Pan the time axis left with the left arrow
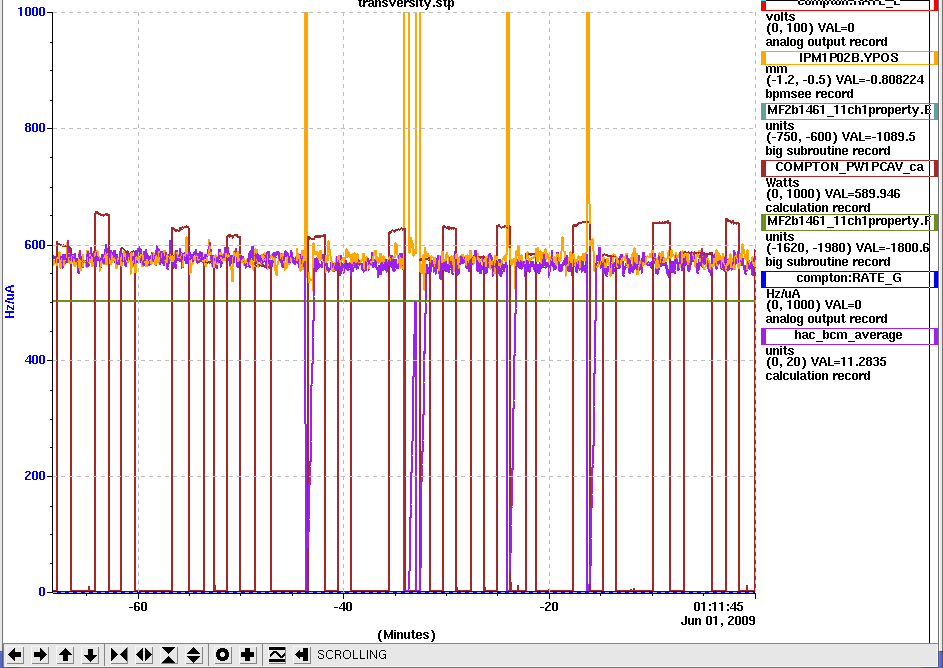This screenshot has height=668, width=943. [14, 655]
